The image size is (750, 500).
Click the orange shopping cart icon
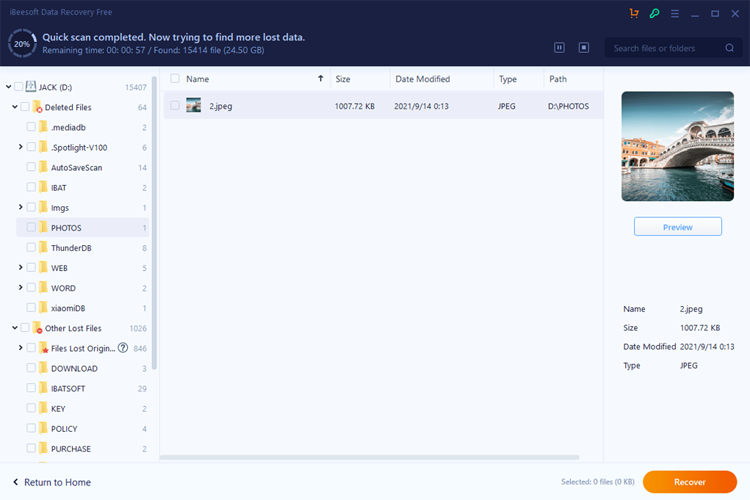pos(633,14)
